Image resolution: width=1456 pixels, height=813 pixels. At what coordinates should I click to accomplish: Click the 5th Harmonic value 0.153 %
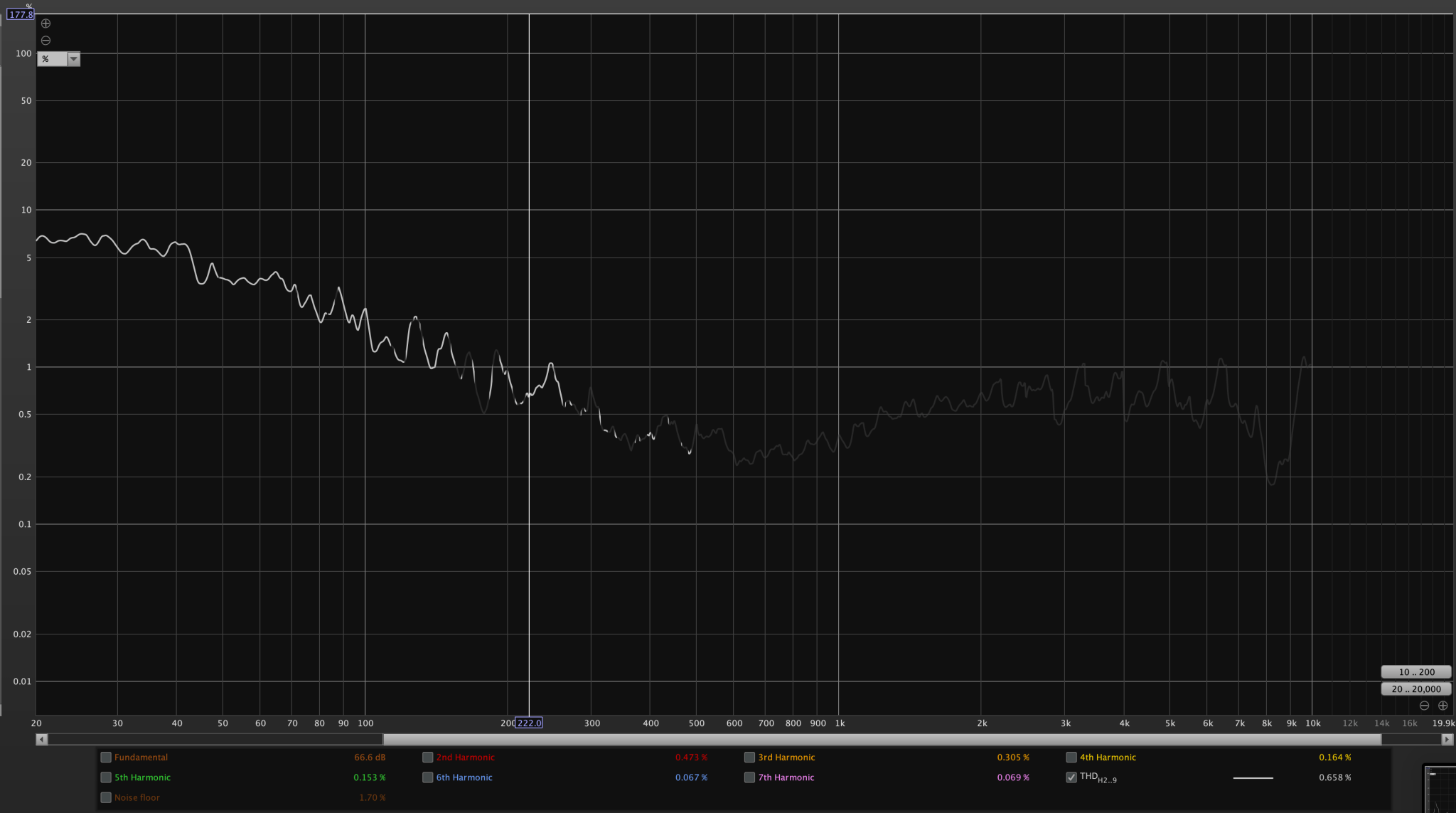coord(370,777)
